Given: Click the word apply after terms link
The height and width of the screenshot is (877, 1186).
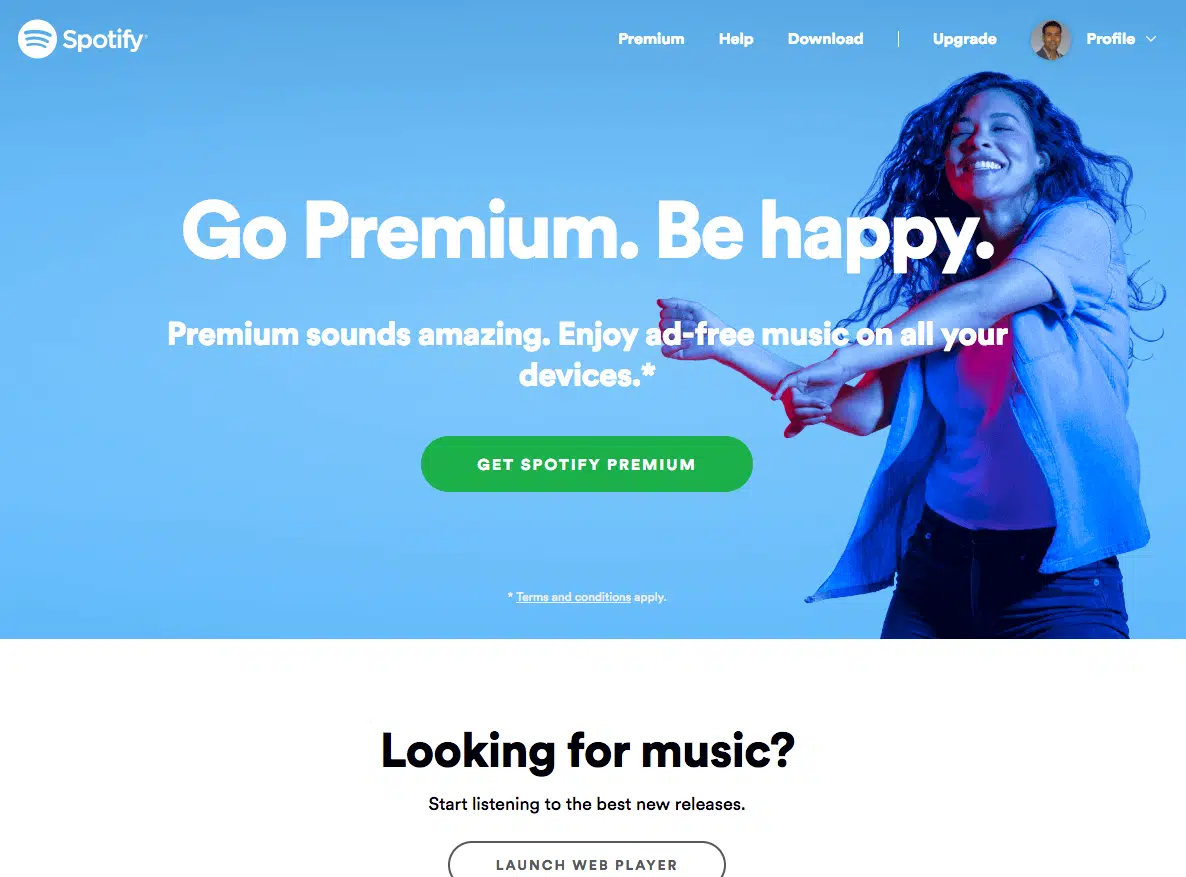Looking at the screenshot, I should point(650,597).
